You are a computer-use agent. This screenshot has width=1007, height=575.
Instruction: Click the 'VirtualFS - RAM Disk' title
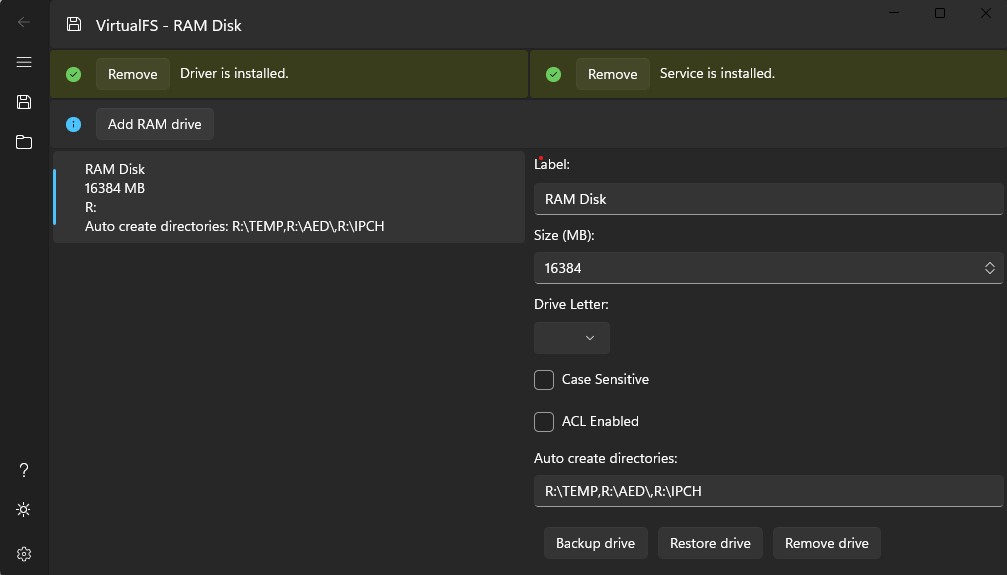[169, 25]
